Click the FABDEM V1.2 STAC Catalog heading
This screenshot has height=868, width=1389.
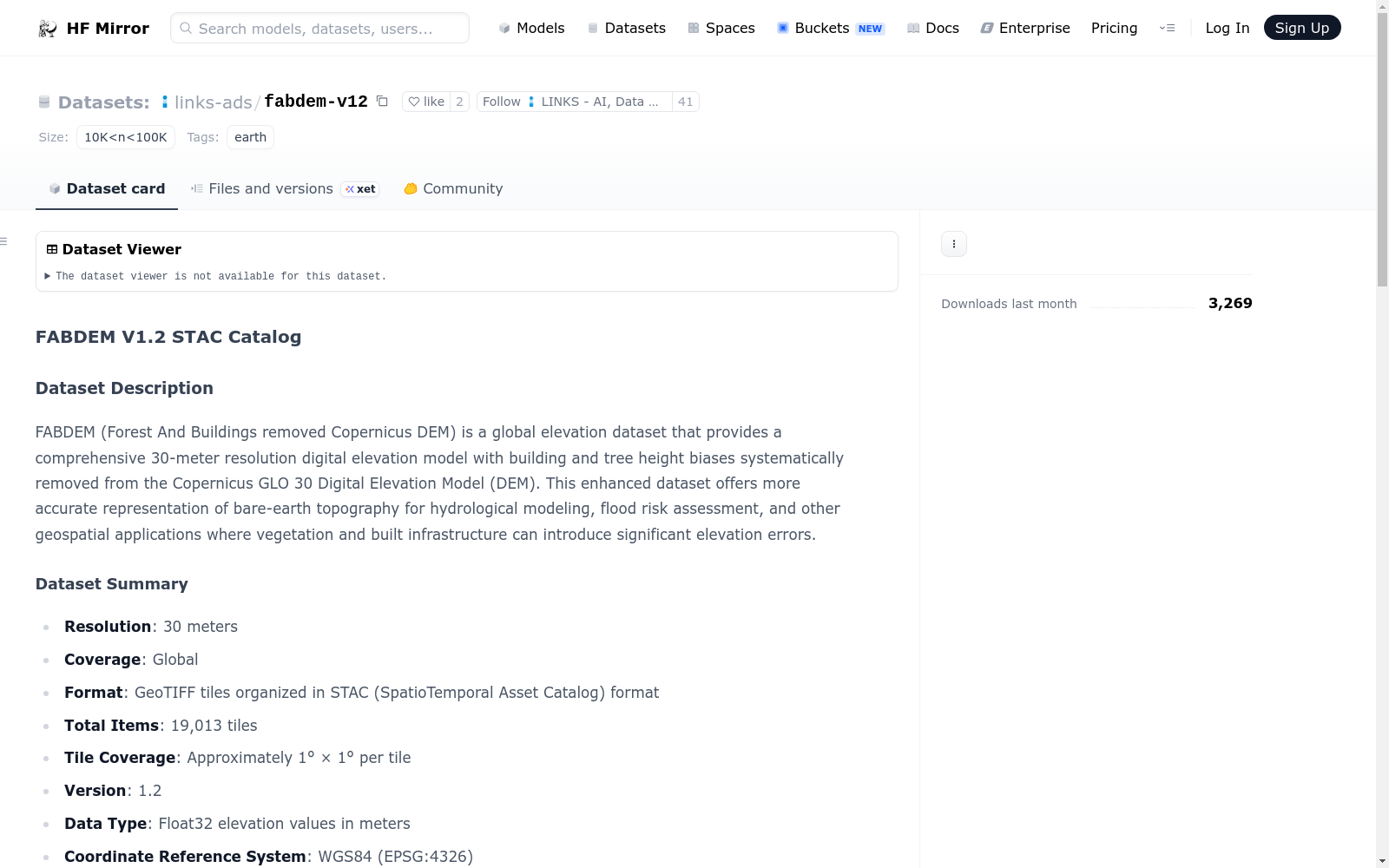click(x=168, y=337)
